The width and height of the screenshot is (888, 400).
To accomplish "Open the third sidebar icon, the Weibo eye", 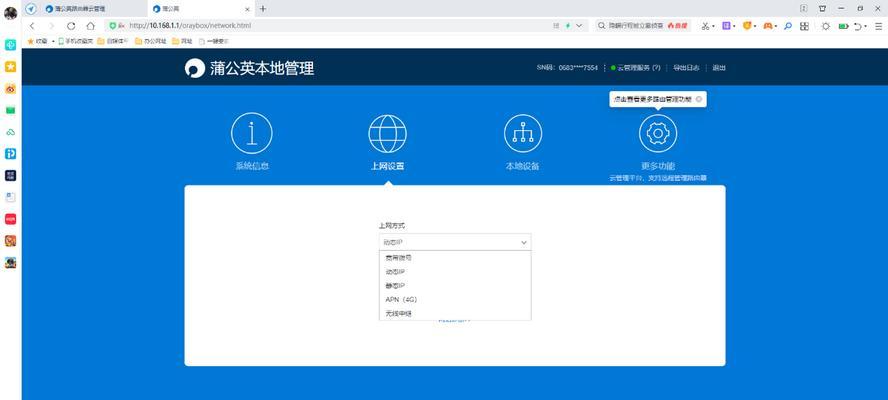I will 10,89.
